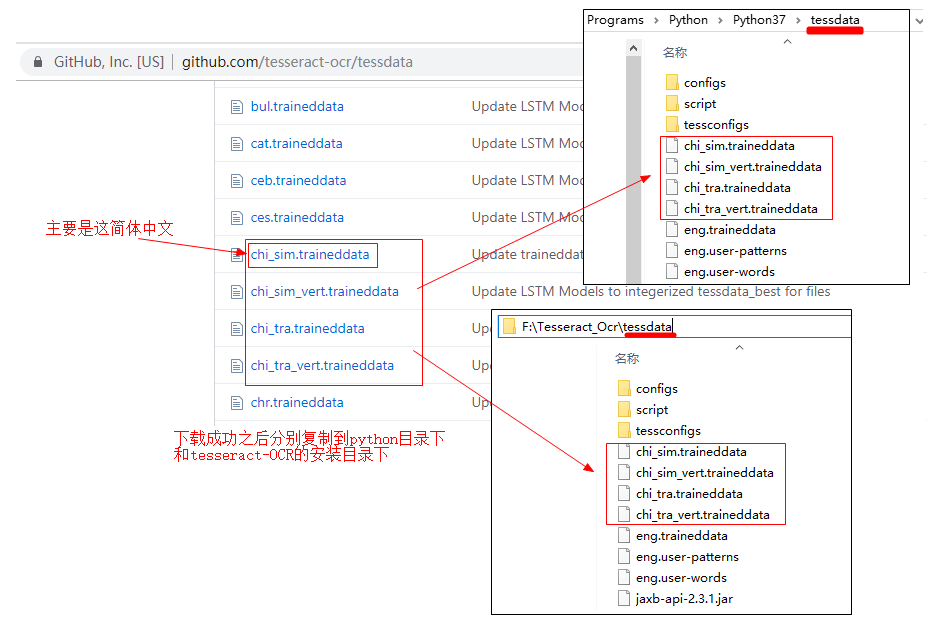
Task: Expand the chevron after Python breadcrumb
Action: [720, 21]
